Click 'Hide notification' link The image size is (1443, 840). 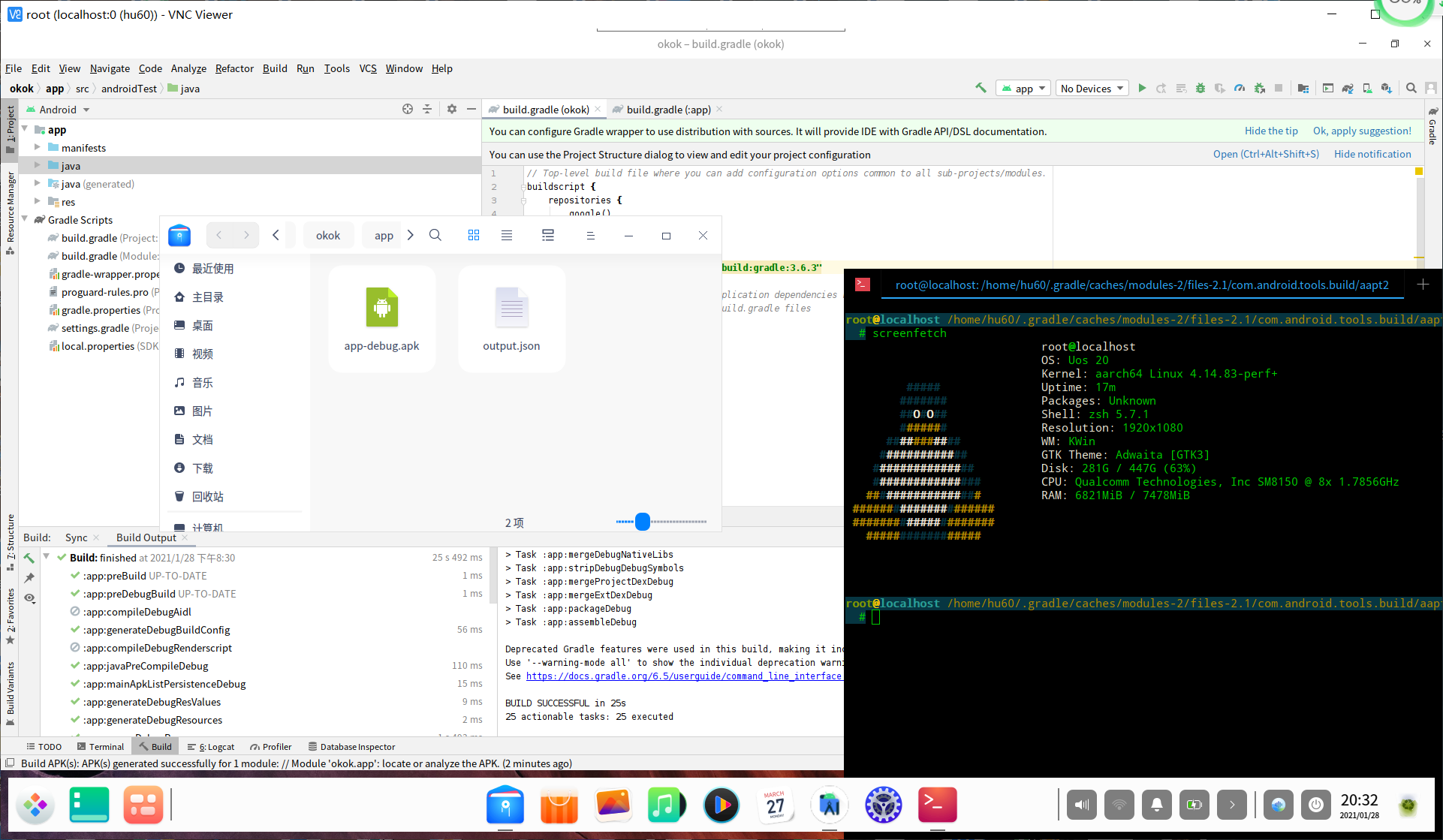pyautogui.click(x=1372, y=154)
